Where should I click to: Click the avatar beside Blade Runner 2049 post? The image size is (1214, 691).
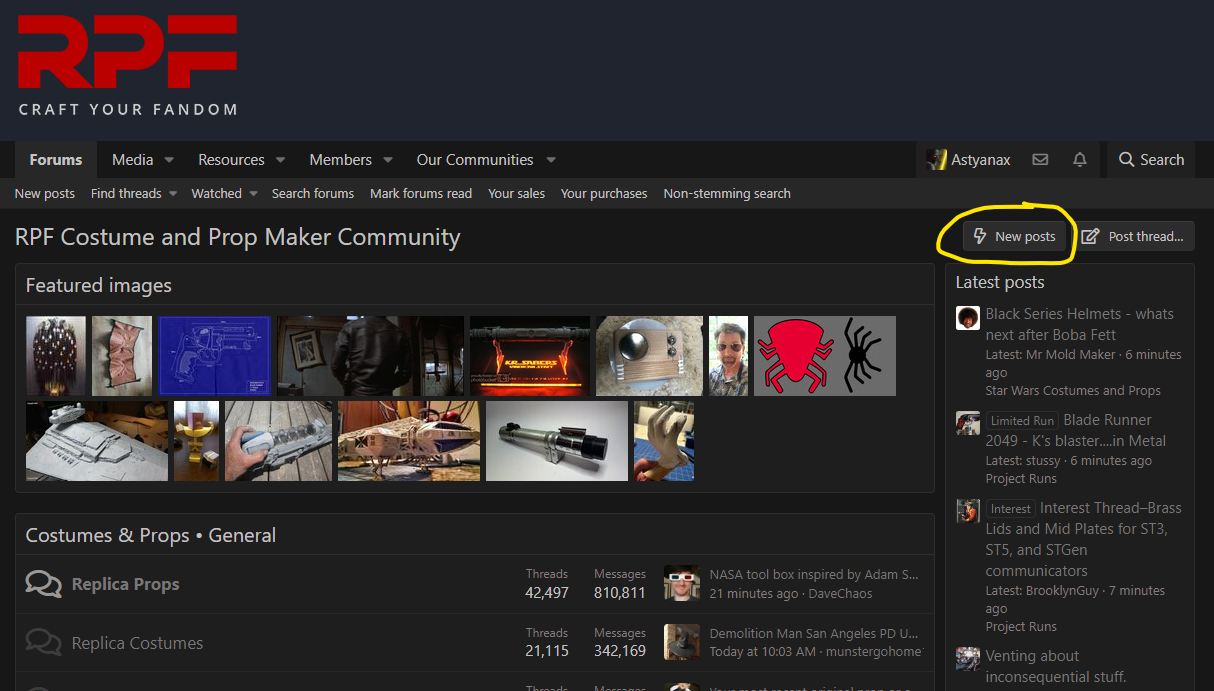point(967,423)
